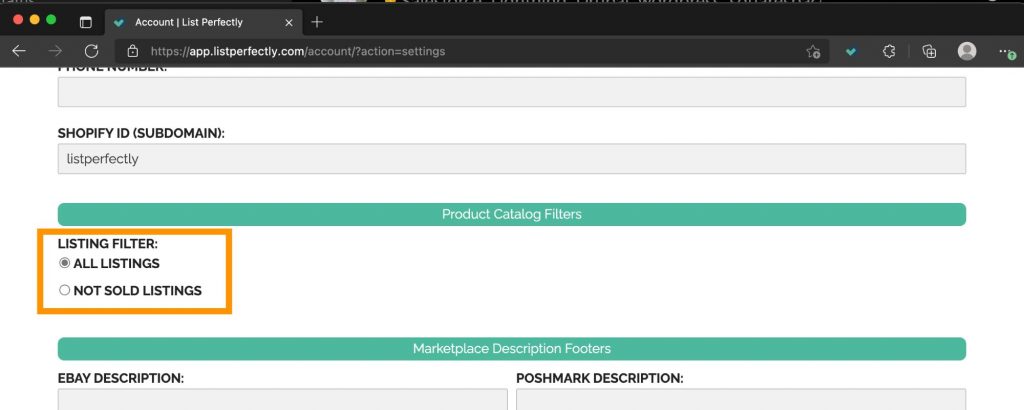The image size is (1024, 410).
Task: Click the SHOPIFY ID (SUBDOMAIN) label
Action: pyautogui.click(x=141, y=133)
